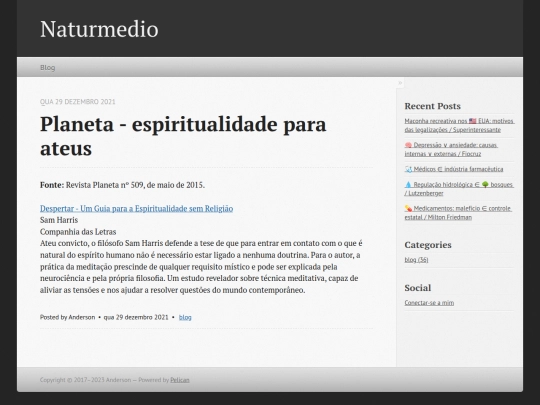540x405 pixels.
Task: Click the Copyright © 2017–2023 Anderson footer text
Action: (85, 380)
